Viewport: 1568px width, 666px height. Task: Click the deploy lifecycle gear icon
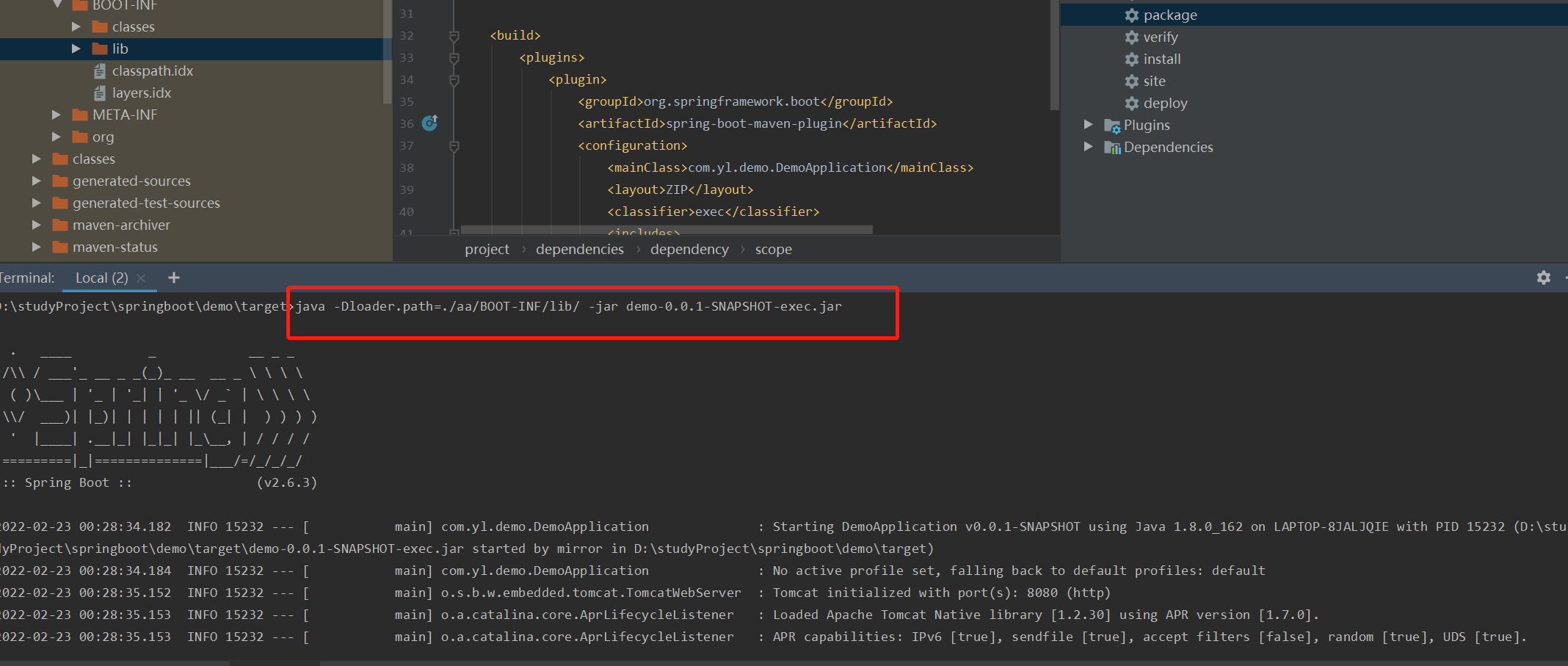pyautogui.click(x=1132, y=104)
